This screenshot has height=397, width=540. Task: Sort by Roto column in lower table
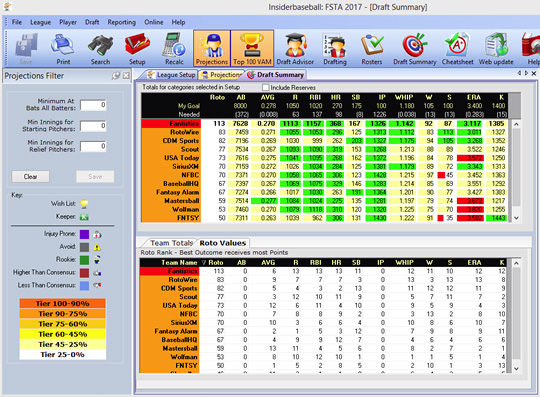click(x=213, y=262)
